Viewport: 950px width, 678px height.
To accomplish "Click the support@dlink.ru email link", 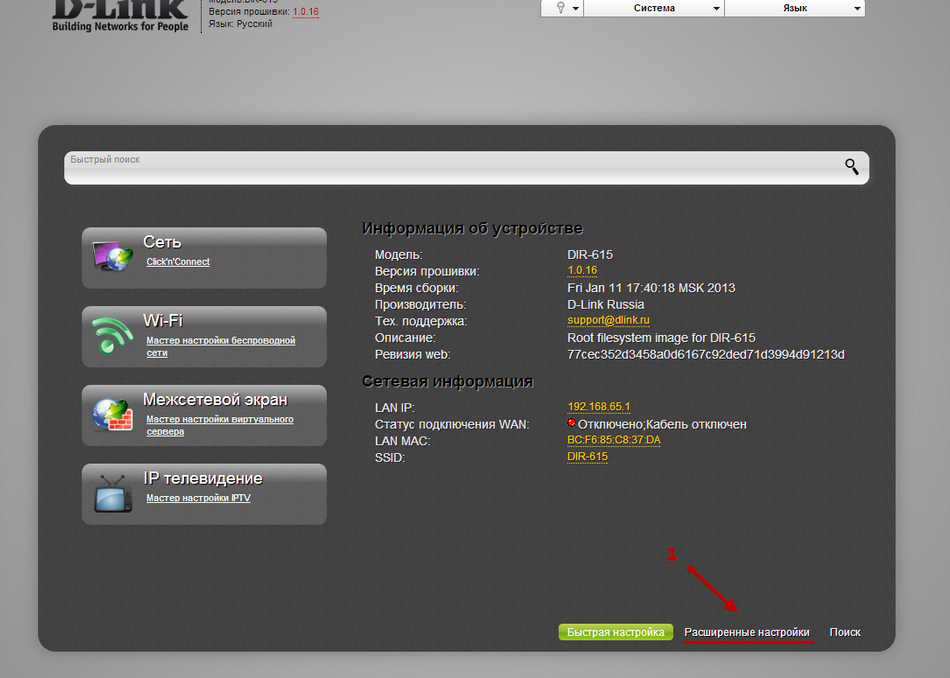I will [608, 321].
